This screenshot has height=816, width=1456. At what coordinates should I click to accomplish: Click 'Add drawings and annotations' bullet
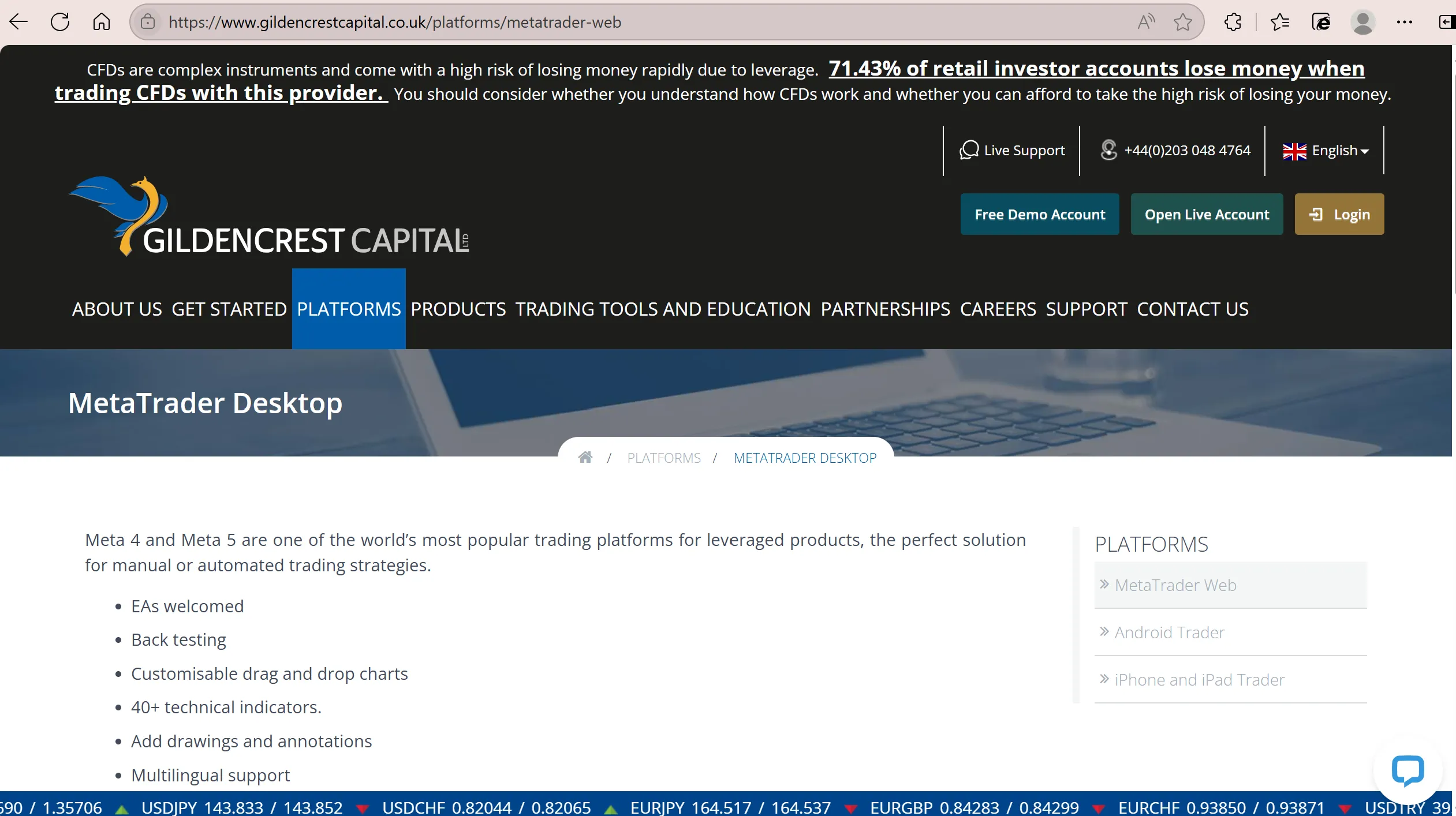click(251, 741)
